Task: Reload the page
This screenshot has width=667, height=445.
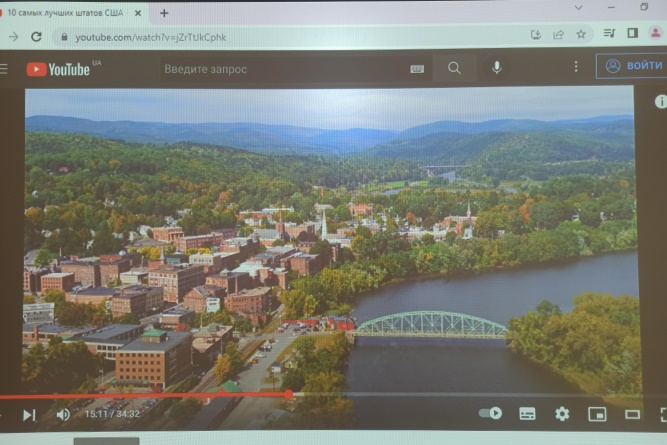Action: 36,37
